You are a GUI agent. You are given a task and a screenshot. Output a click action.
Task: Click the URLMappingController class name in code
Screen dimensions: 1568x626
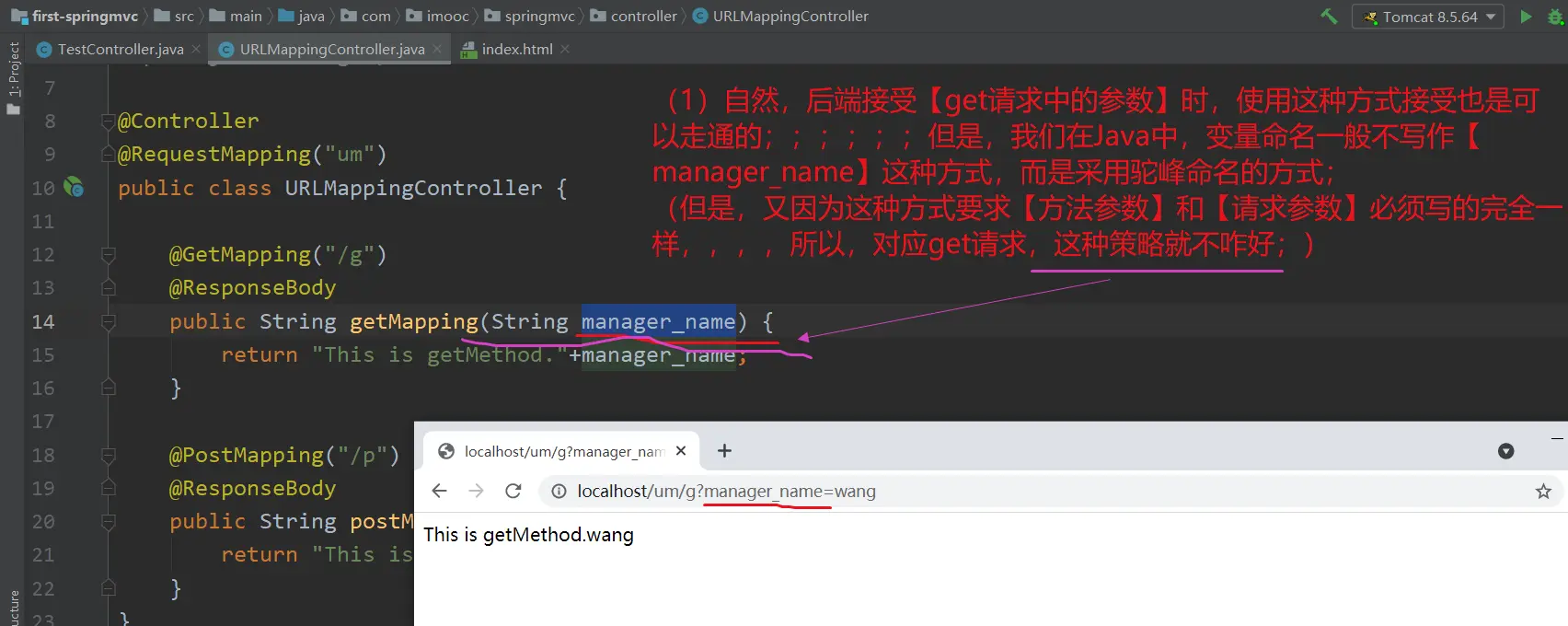[413, 188]
